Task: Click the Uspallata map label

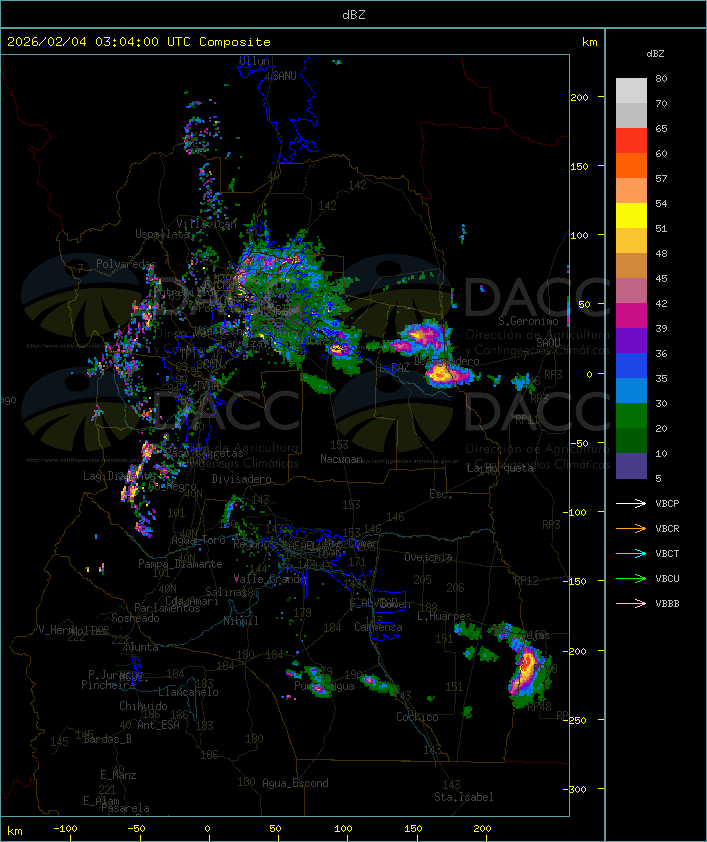Action: [163, 234]
